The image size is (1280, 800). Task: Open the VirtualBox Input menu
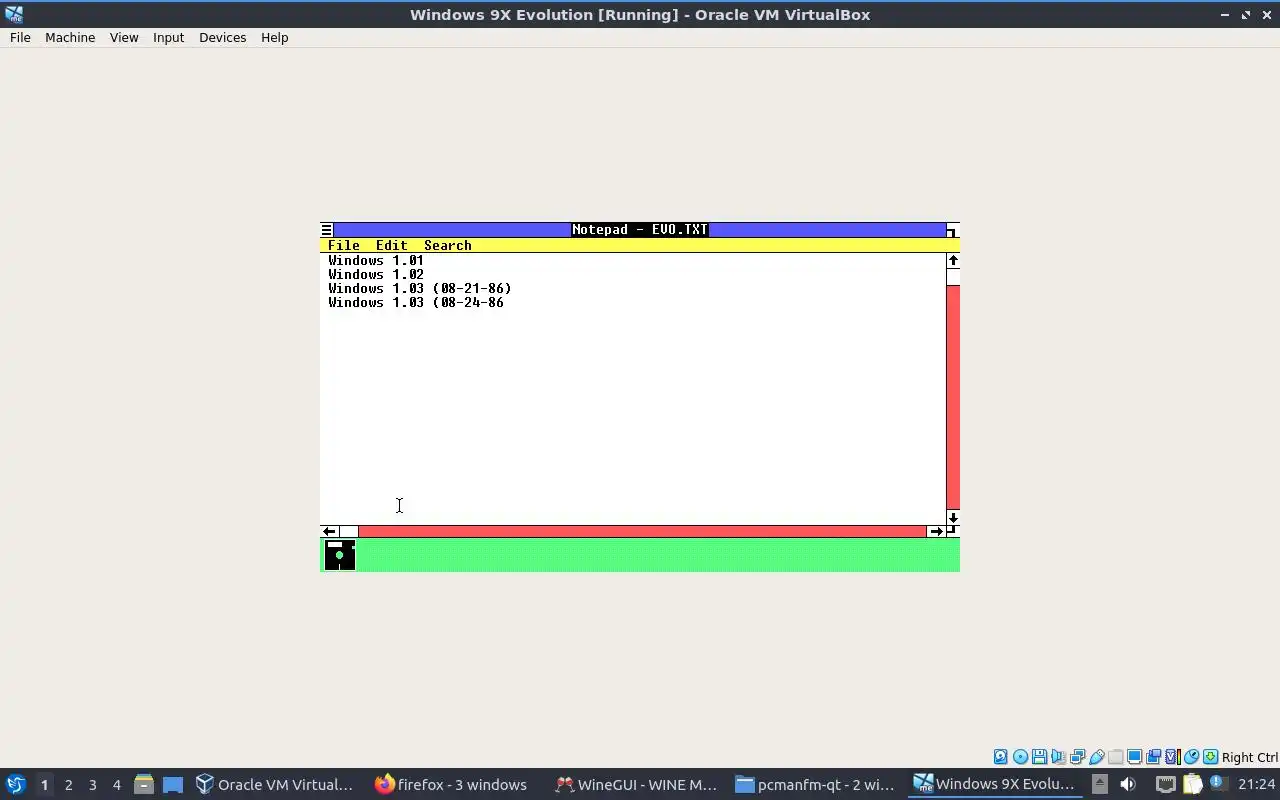pyautogui.click(x=168, y=37)
